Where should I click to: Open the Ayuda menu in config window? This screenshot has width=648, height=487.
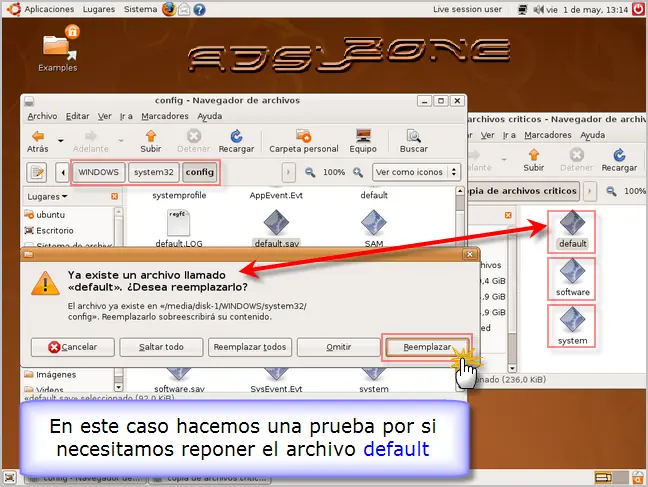tap(210, 116)
